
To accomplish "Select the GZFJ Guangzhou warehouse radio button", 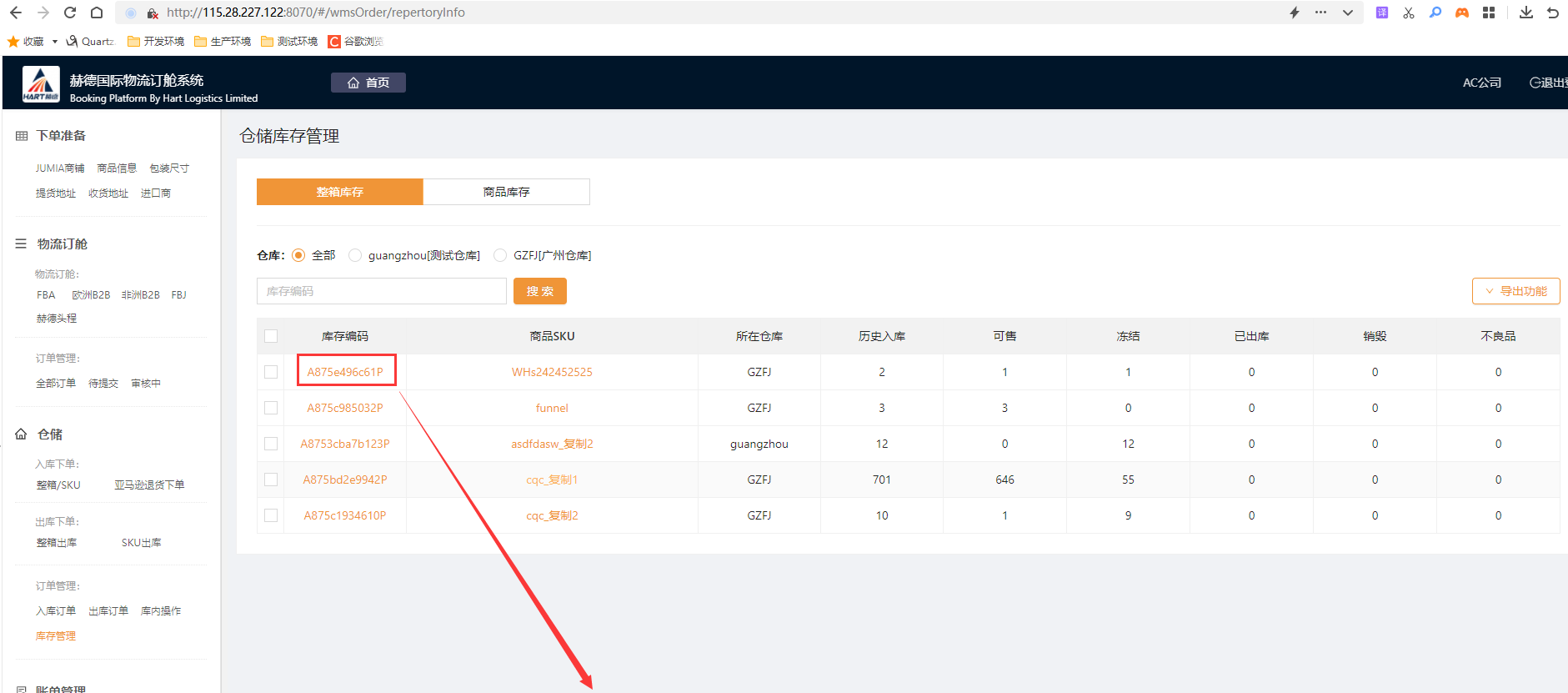I will tap(500, 255).
